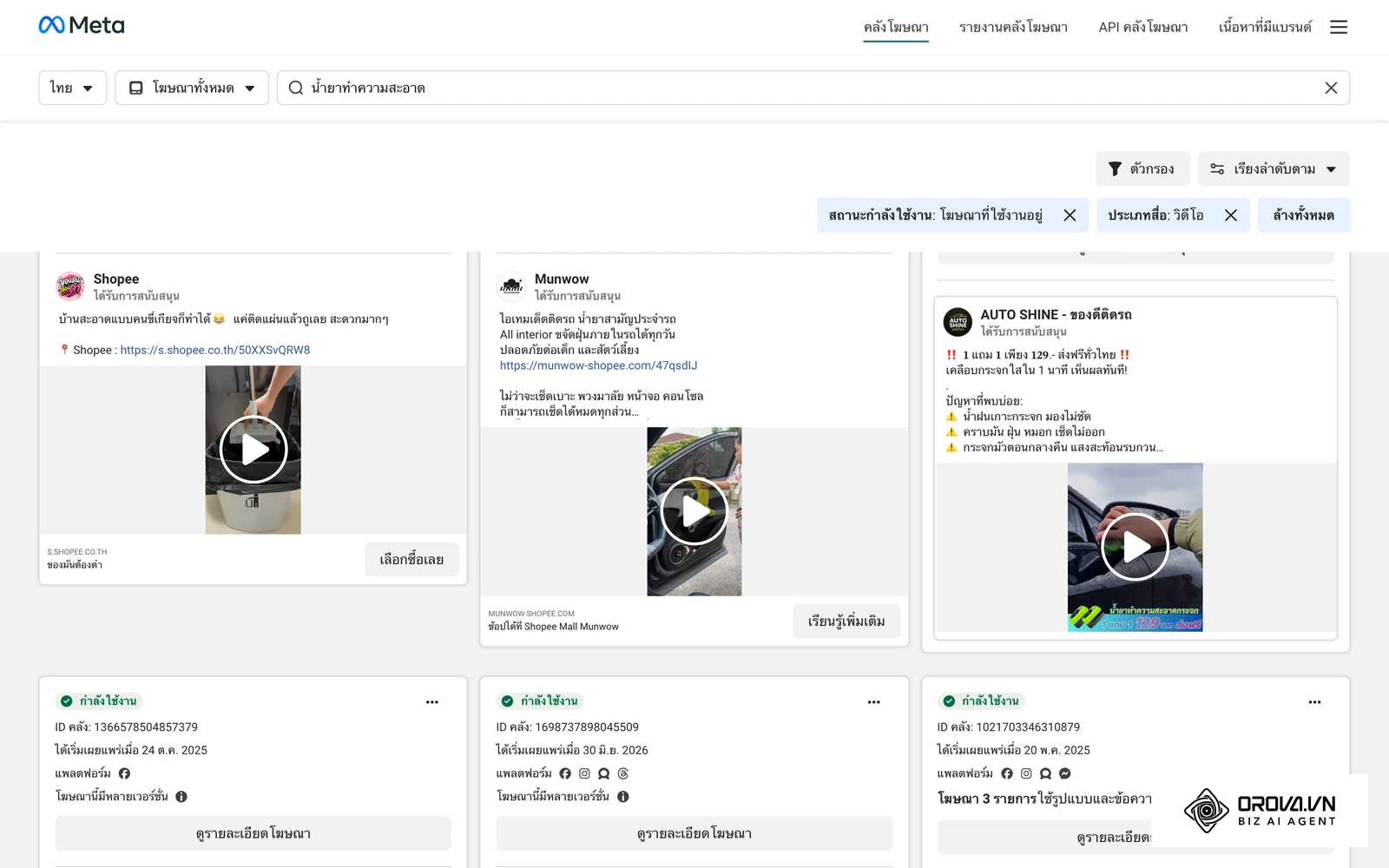Open the hamburger menu icon

(x=1339, y=27)
